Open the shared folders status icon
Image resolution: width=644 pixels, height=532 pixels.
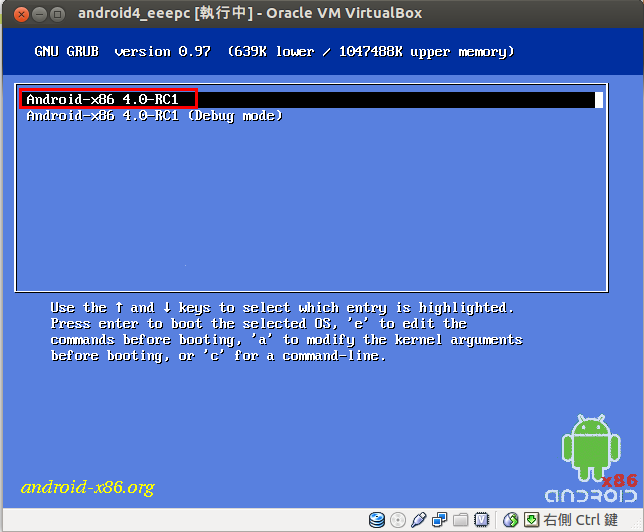click(460, 520)
